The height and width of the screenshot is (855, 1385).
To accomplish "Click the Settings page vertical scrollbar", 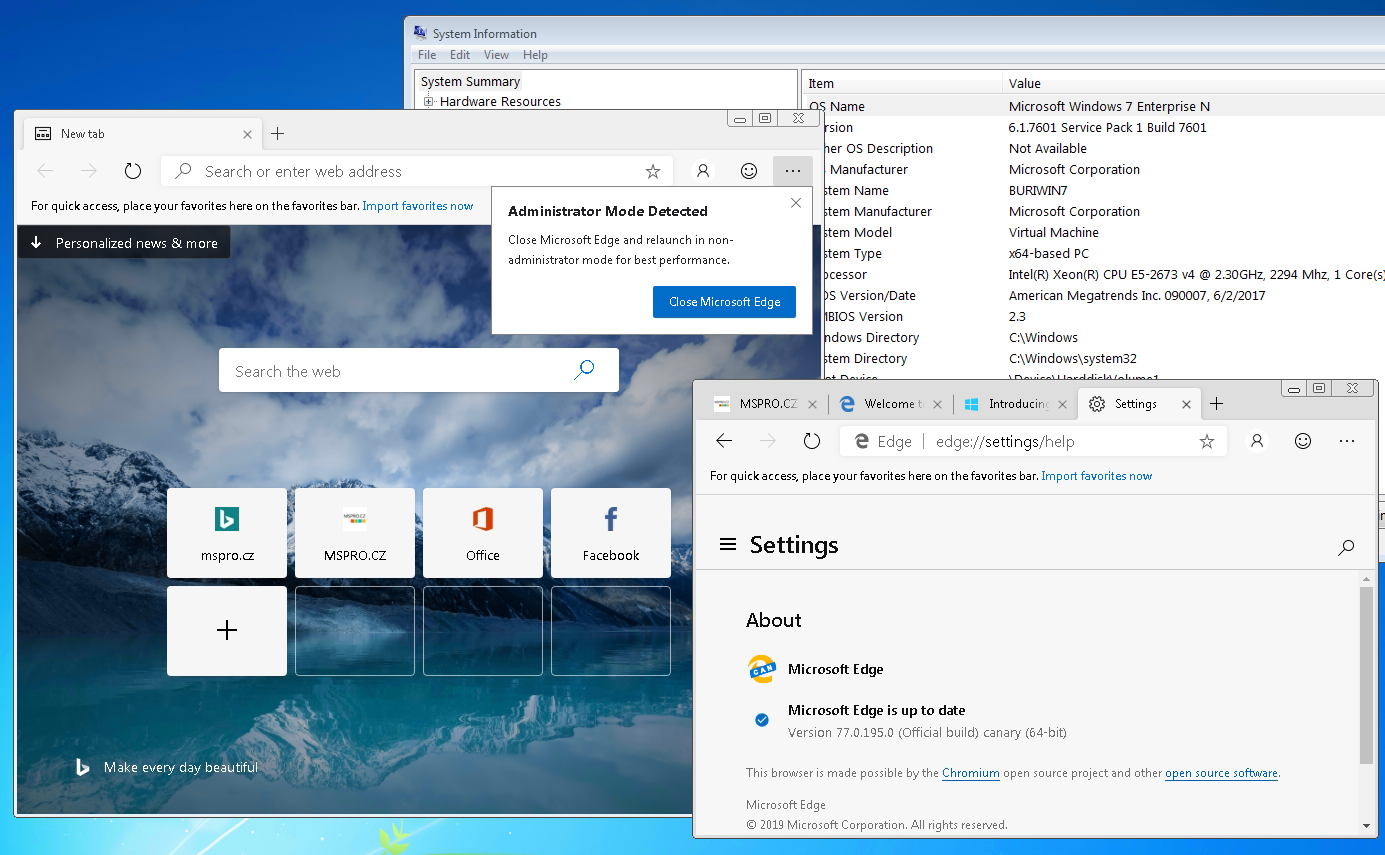I will (1367, 675).
